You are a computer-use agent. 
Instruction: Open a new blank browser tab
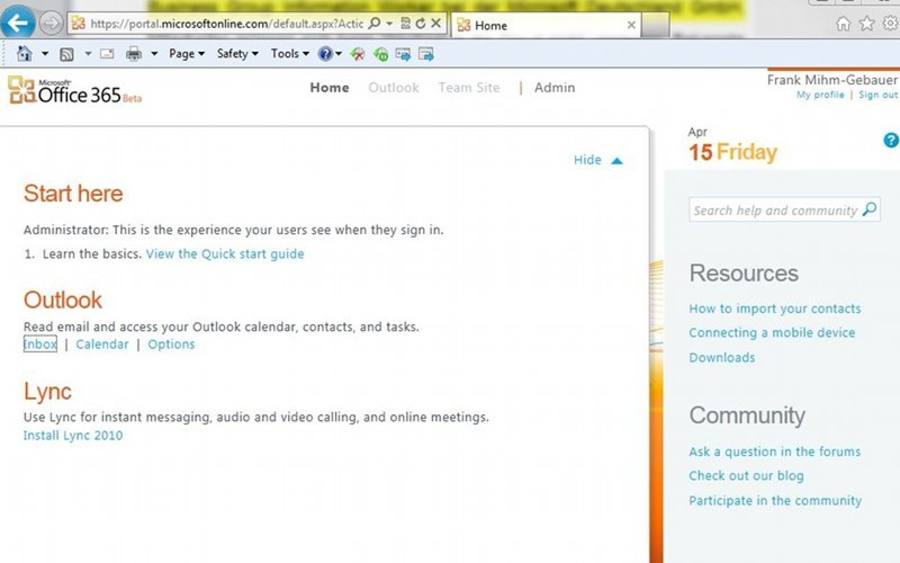click(x=655, y=25)
